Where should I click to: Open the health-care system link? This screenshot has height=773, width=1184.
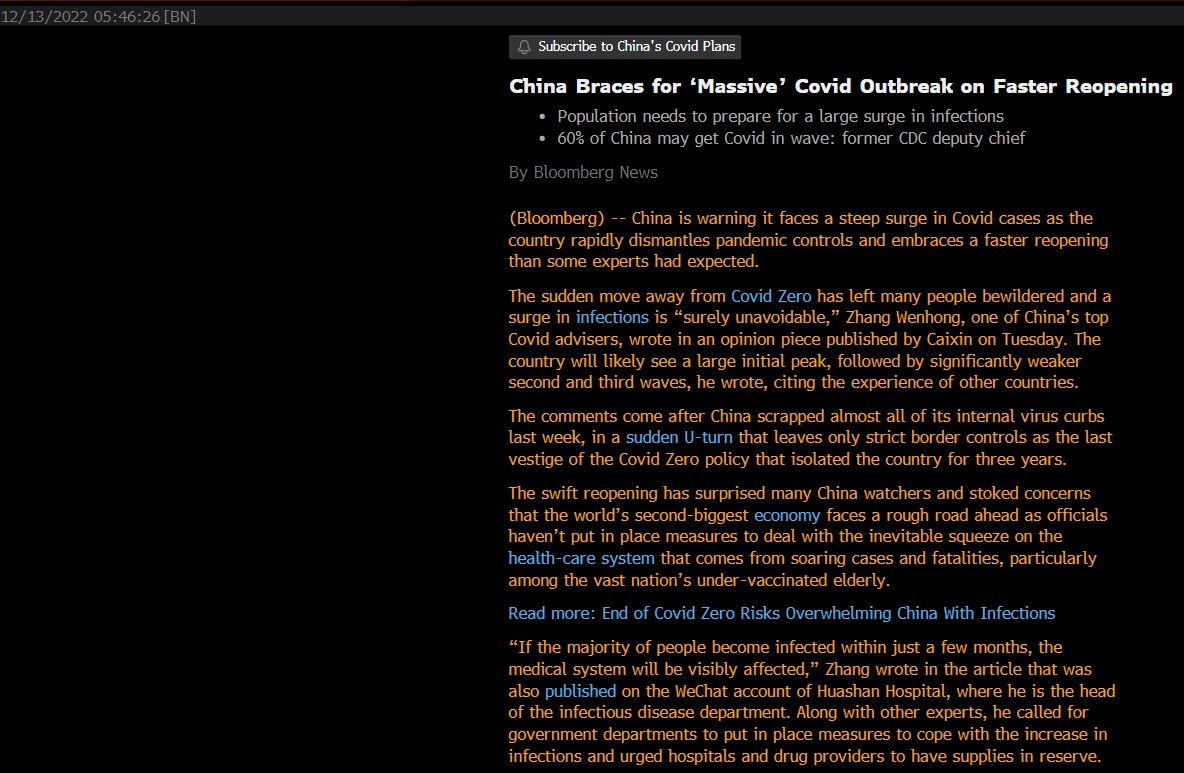coord(581,558)
